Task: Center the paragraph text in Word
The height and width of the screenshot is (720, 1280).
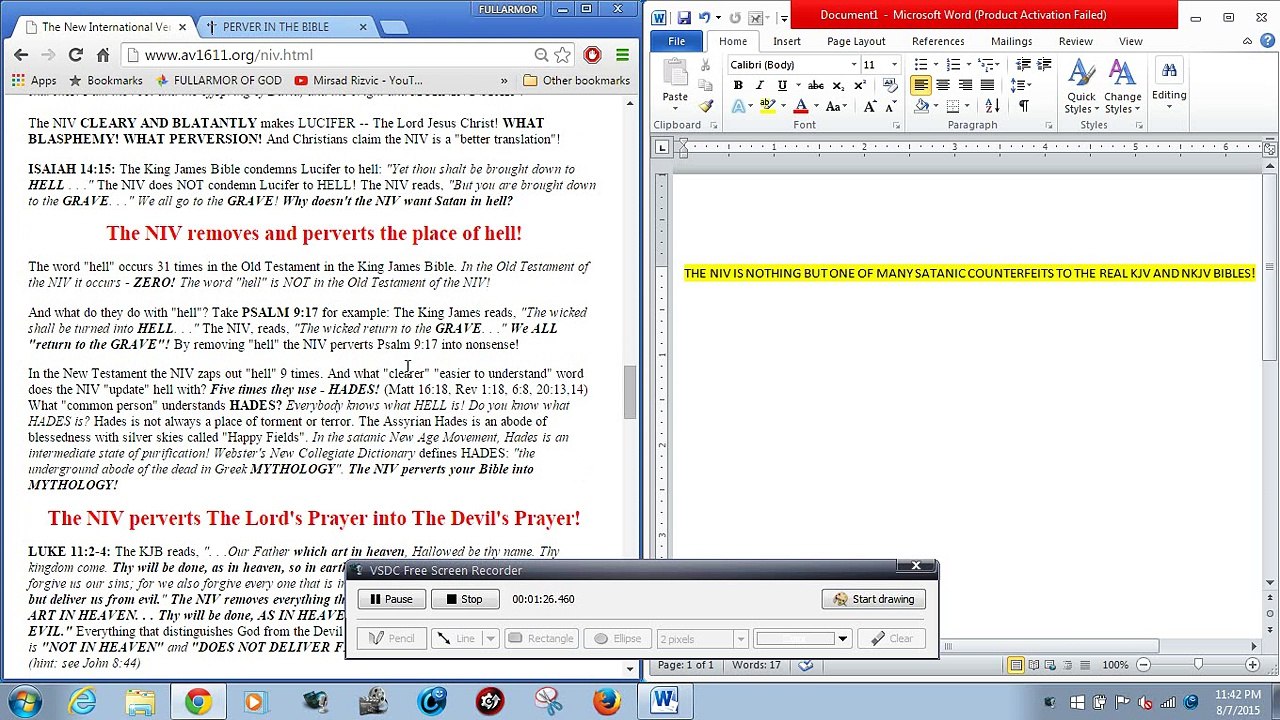Action: coord(943,86)
